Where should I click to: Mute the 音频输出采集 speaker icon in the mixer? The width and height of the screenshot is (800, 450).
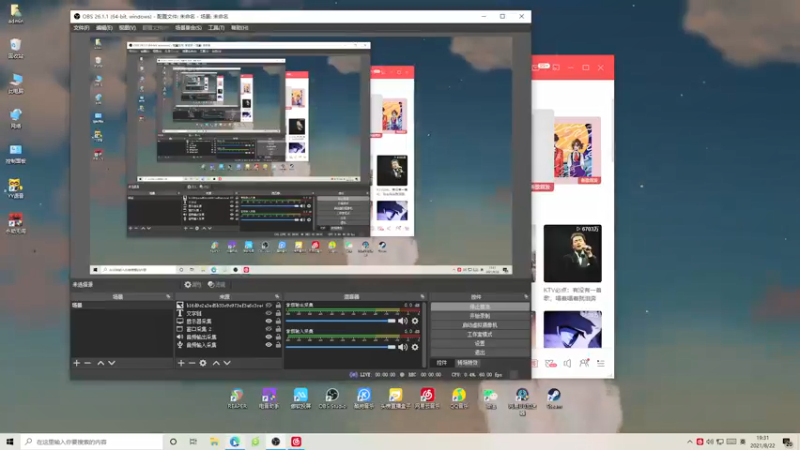403,321
